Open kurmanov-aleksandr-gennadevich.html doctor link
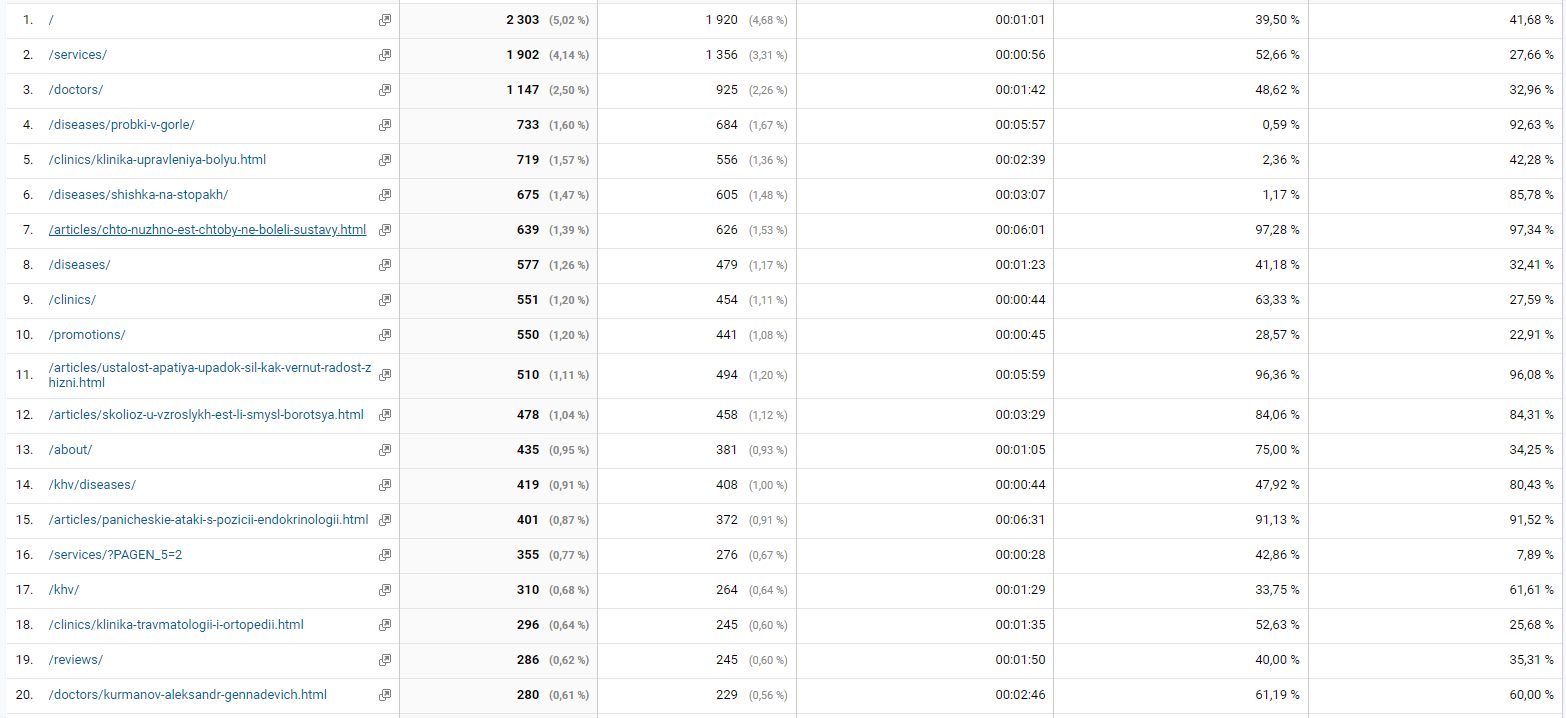Viewport: 1566px width, 718px height. point(187,695)
